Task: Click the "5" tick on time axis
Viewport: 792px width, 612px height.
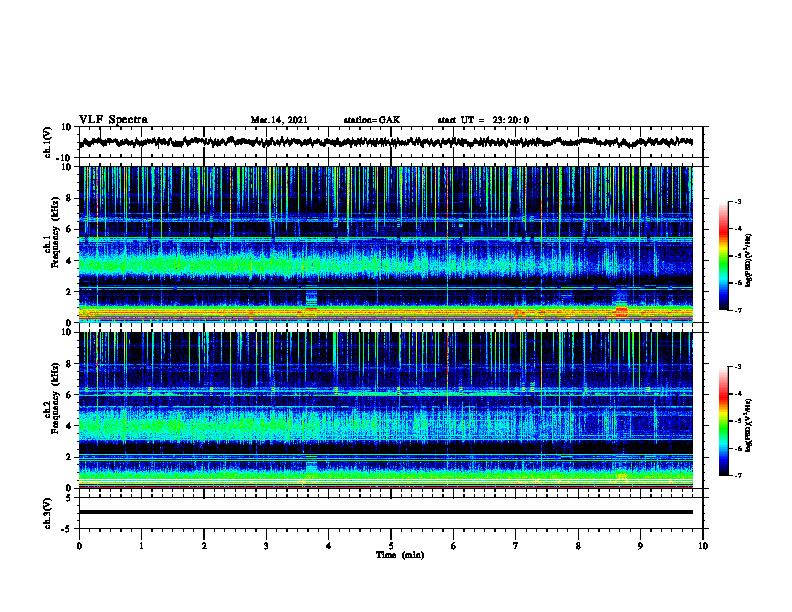Action: tap(391, 546)
